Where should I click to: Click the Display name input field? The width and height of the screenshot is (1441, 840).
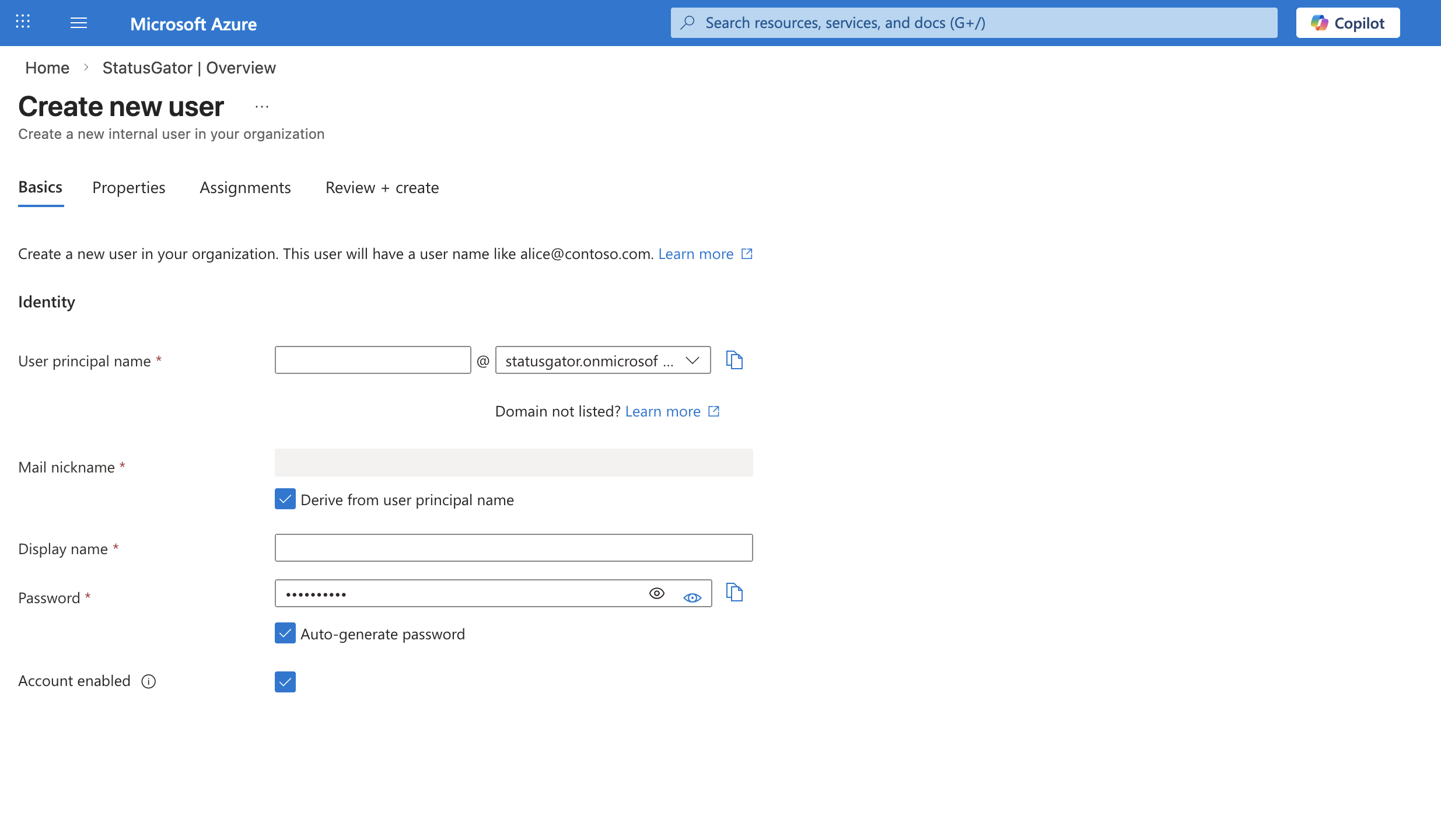point(513,548)
